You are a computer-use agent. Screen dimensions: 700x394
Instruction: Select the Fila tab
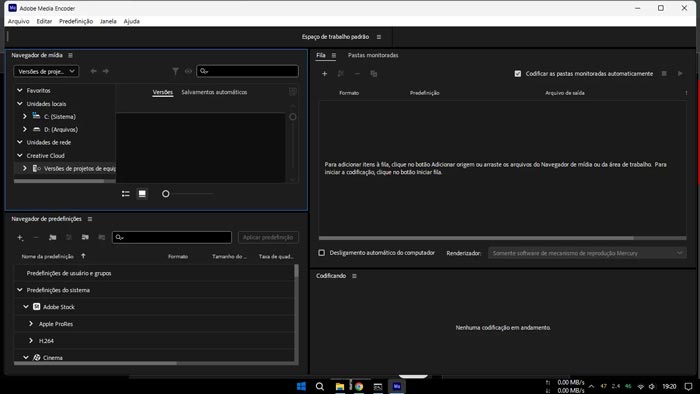point(321,55)
